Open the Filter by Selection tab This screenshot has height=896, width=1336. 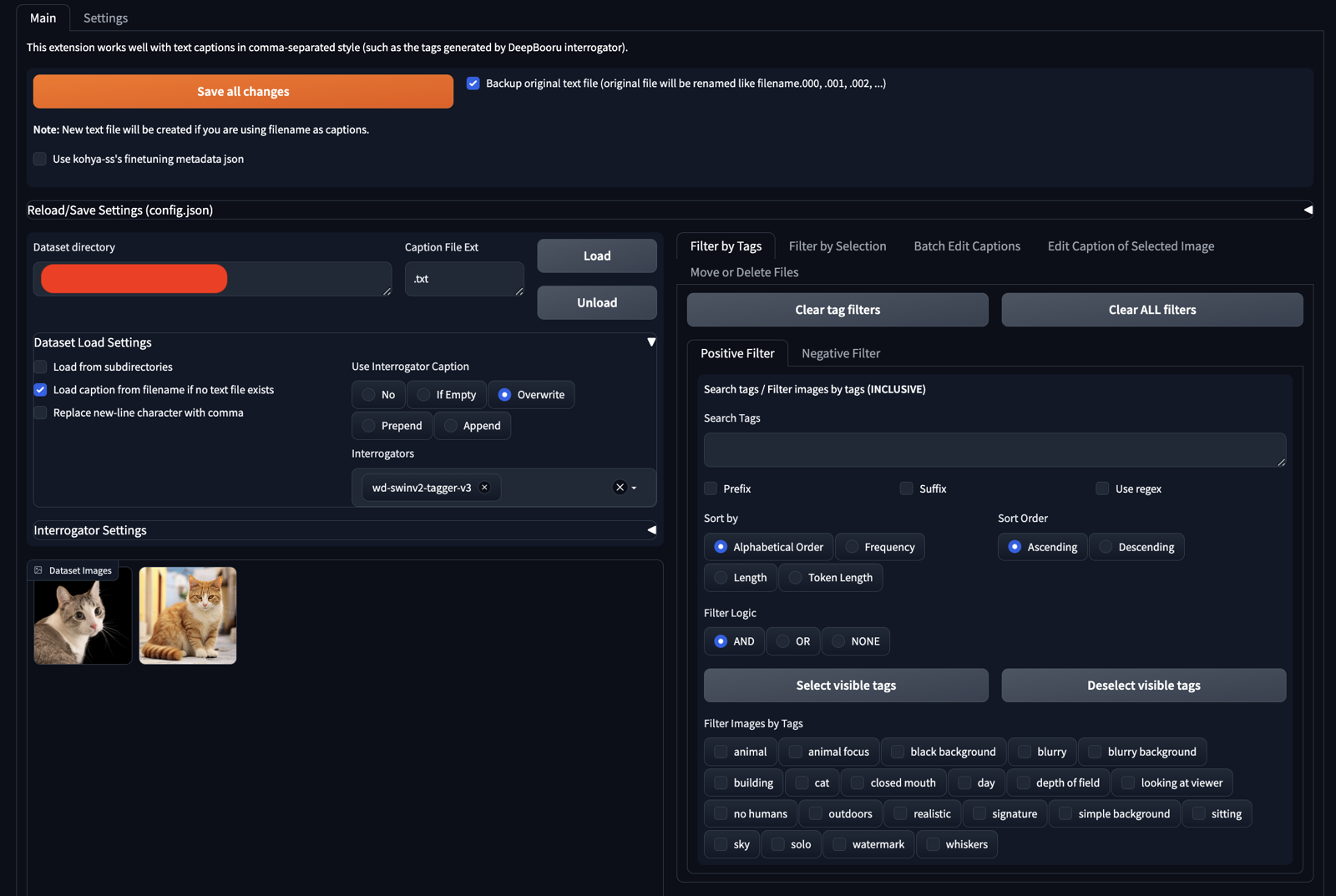coord(838,246)
